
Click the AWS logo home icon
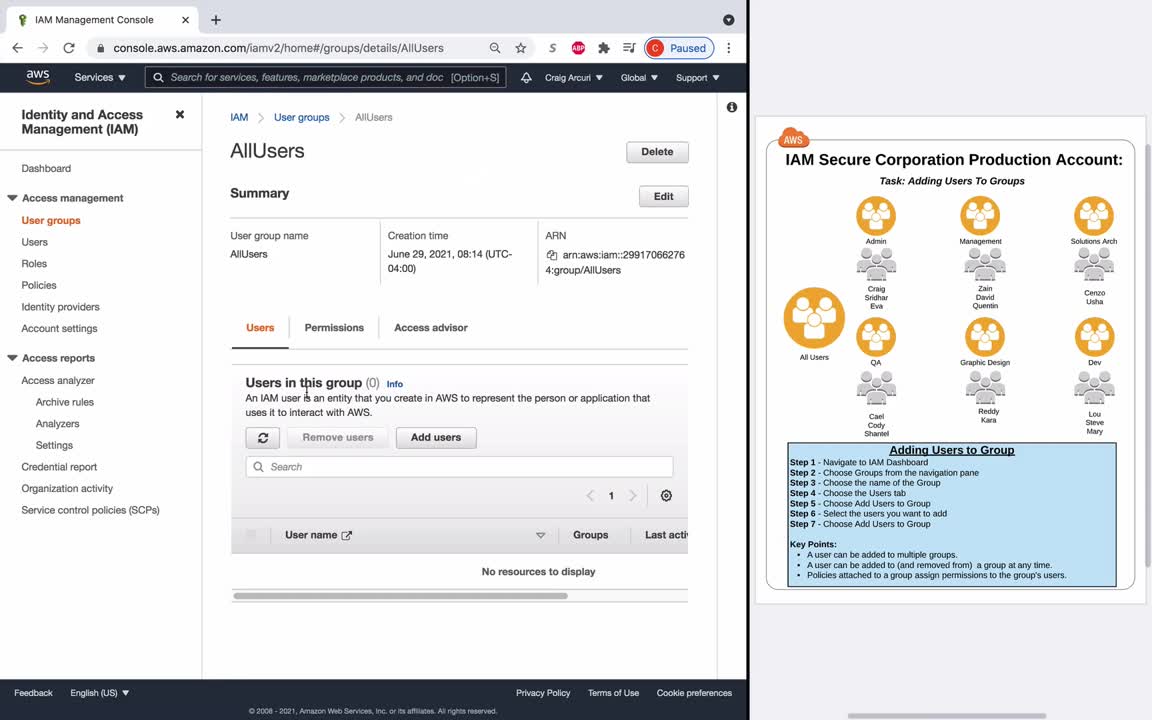tap(37, 77)
